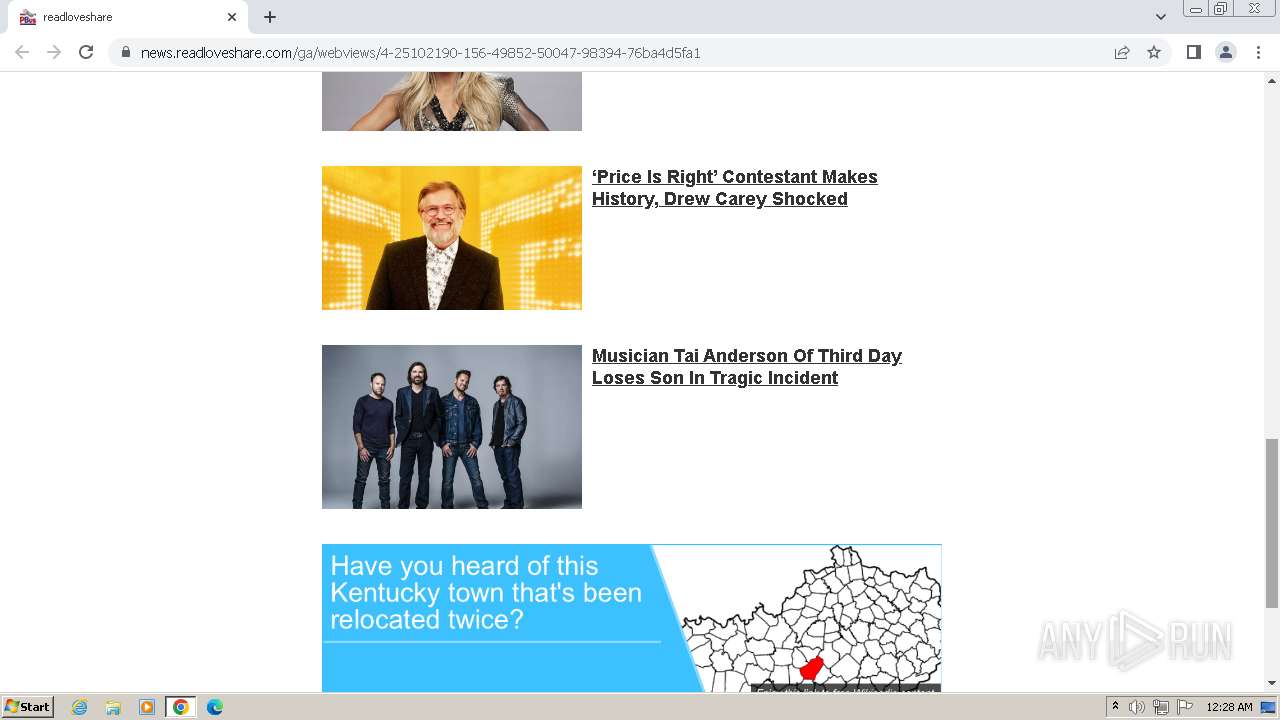1280x720 pixels.
Task: Open Musician Tai Anderson Of Third Day article
Action: 747,367
